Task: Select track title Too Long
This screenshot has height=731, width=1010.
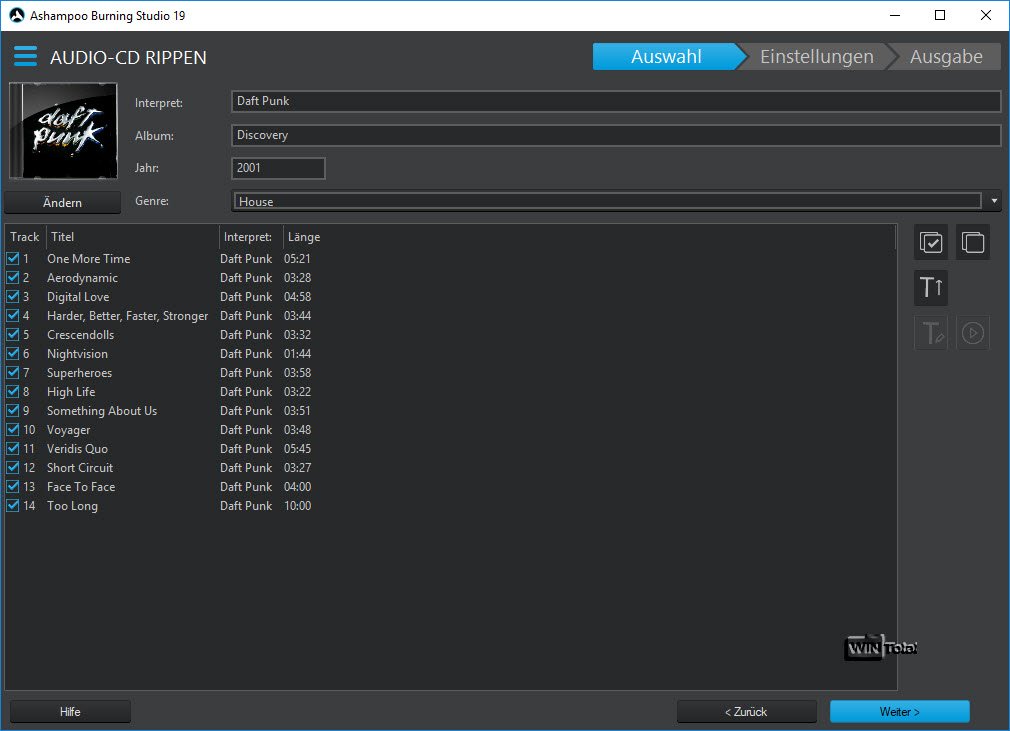Action: (72, 506)
